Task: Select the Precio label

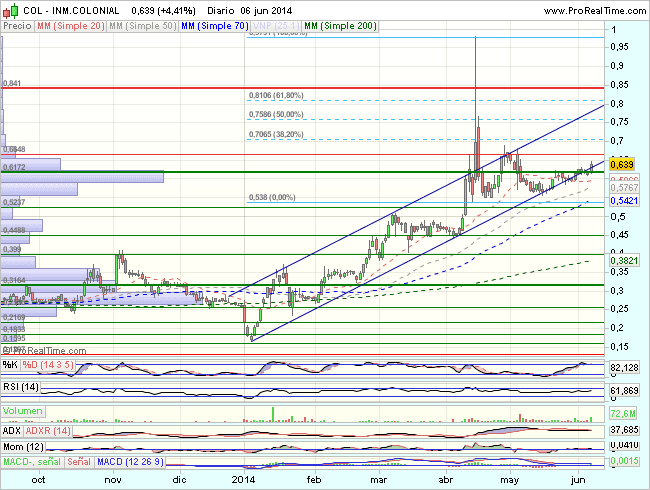Action: coord(15,24)
